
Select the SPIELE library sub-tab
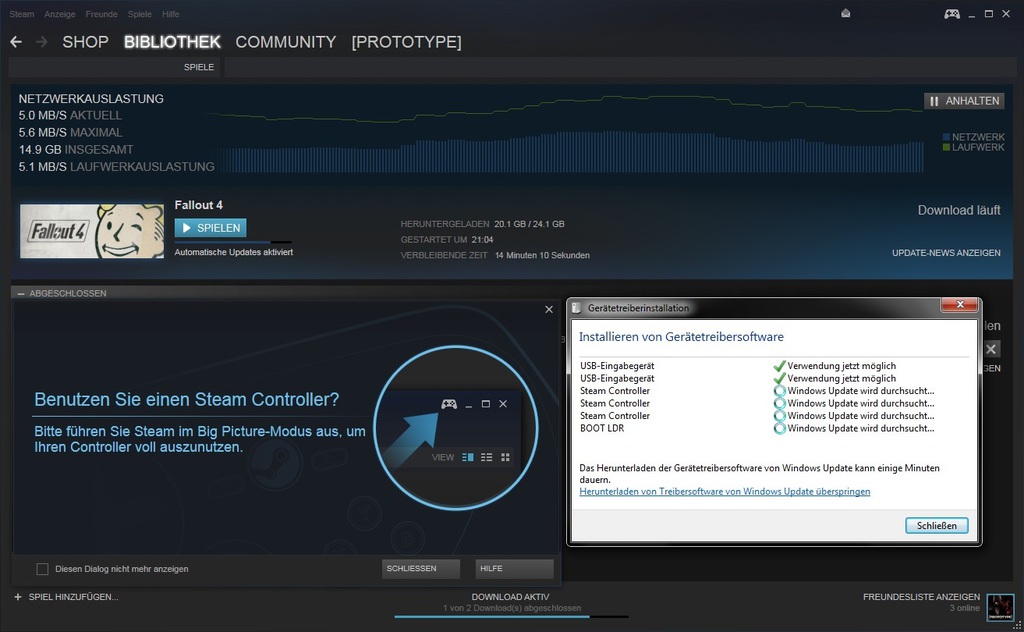199,67
